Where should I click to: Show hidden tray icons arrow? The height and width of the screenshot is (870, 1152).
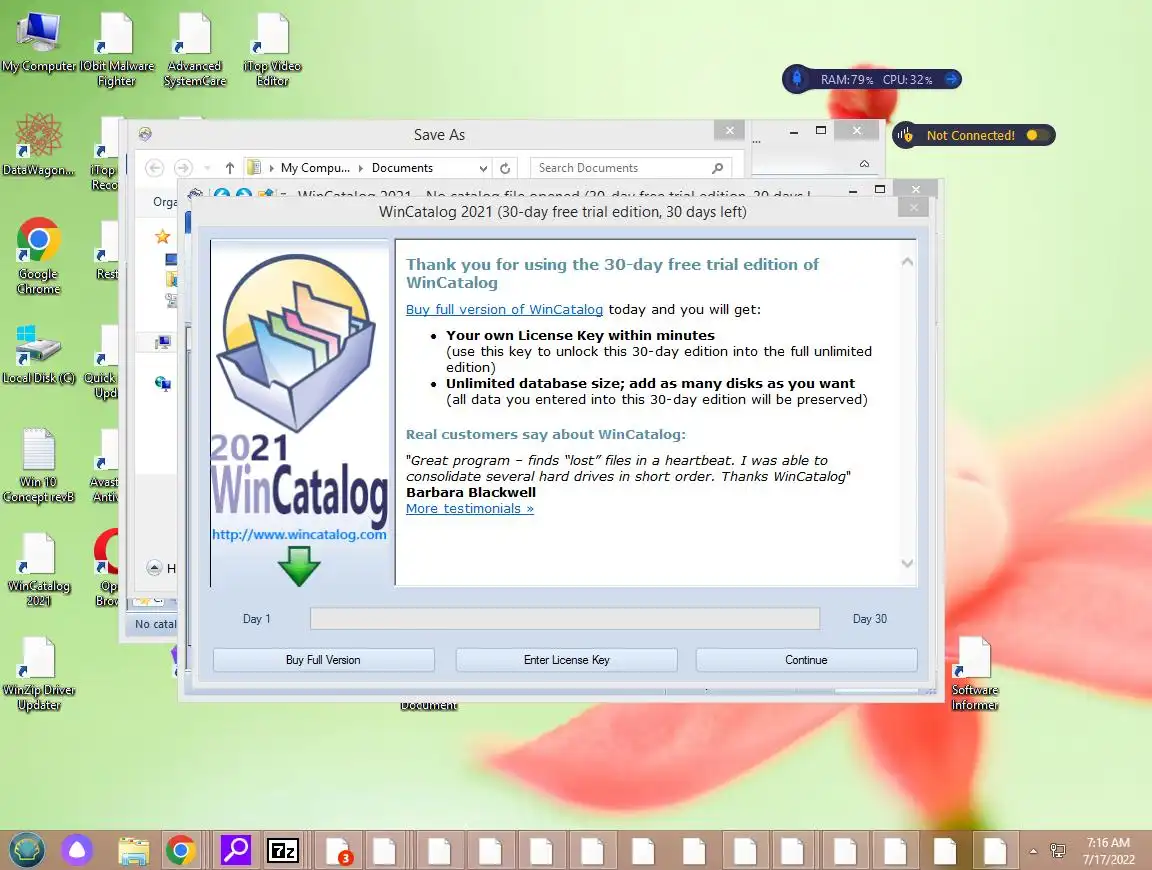pyautogui.click(x=1033, y=851)
